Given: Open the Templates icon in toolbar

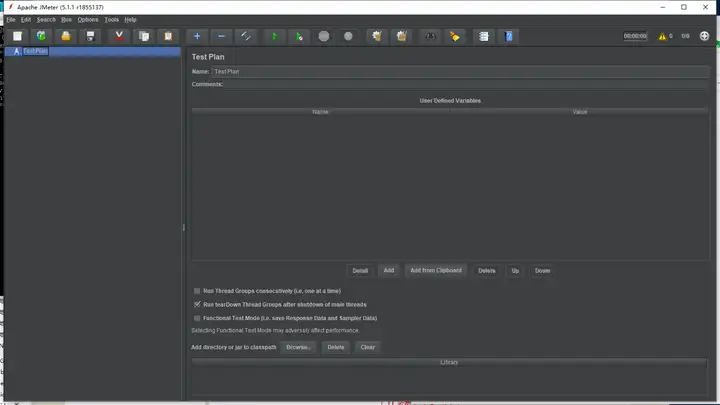Looking at the screenshot, I should click(x=41, y=36).
